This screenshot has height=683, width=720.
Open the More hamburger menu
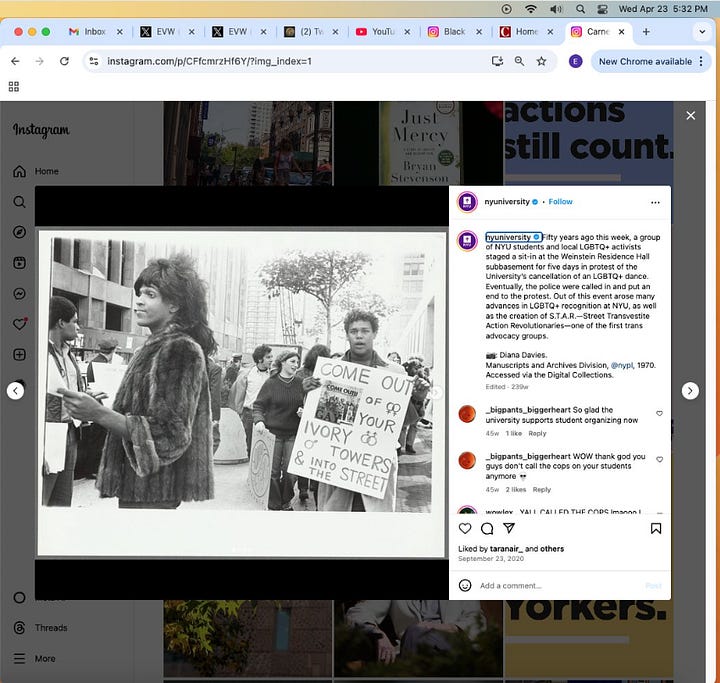pyautogui.click(x=34, y=659)
